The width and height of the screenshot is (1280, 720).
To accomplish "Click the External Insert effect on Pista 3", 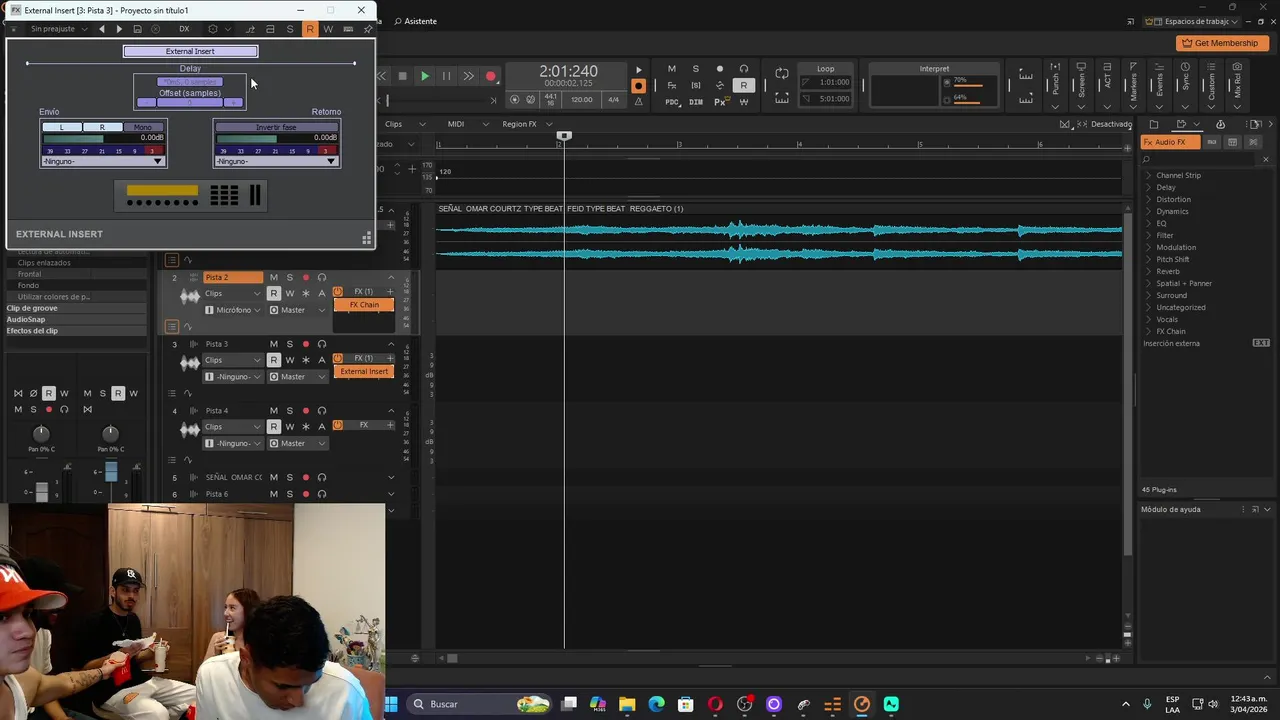I will pyautogui.click(x=364, y=371).
